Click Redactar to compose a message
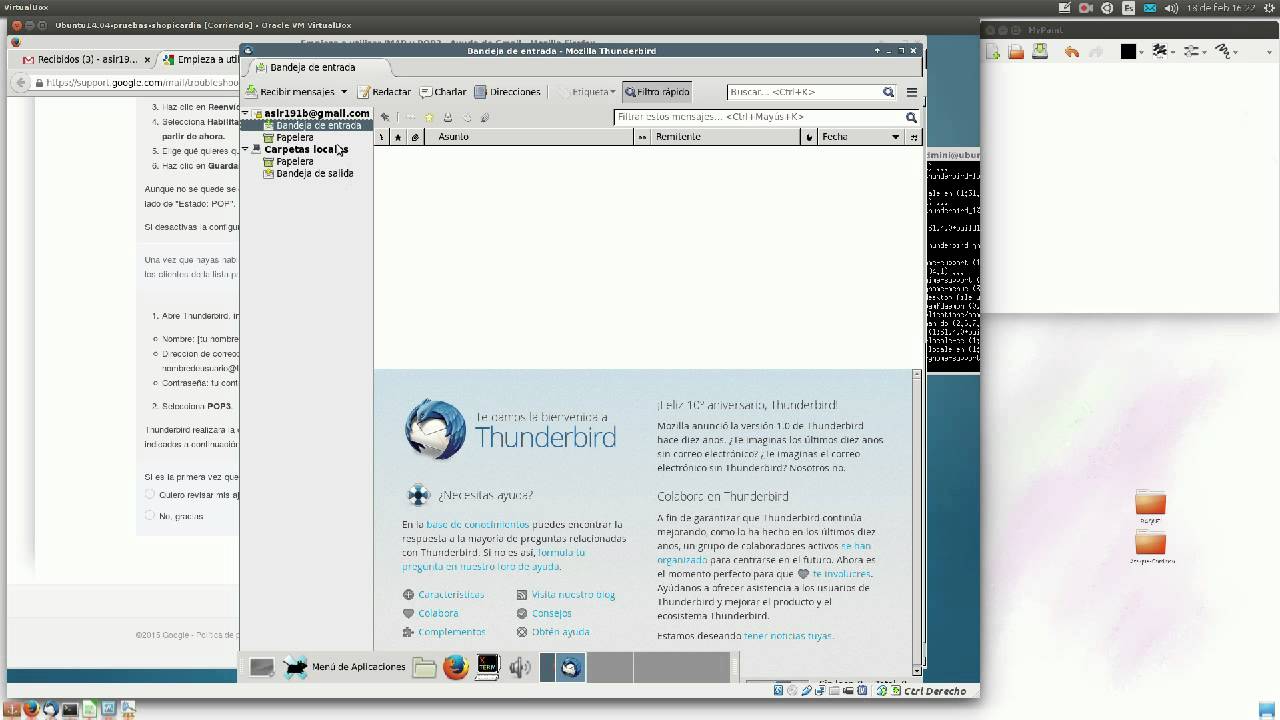This screenshot has width=1280, height=720. 384,92
